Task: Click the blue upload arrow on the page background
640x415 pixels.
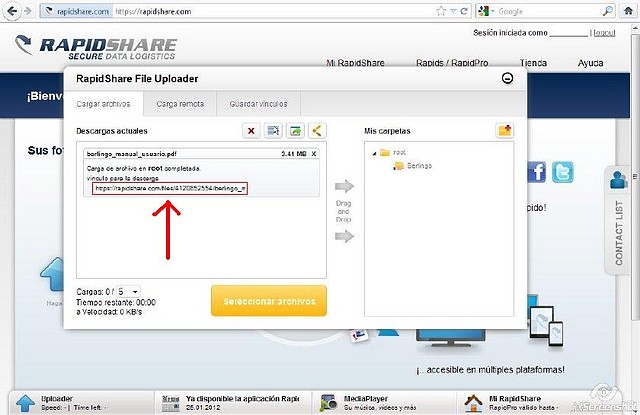Action: [52, 274]
